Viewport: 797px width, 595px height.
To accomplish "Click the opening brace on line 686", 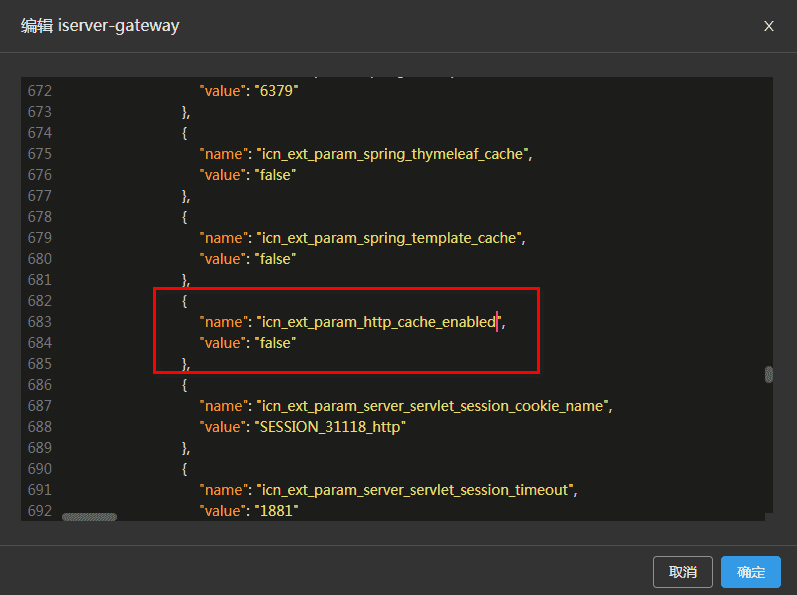I will coord(185,385).
